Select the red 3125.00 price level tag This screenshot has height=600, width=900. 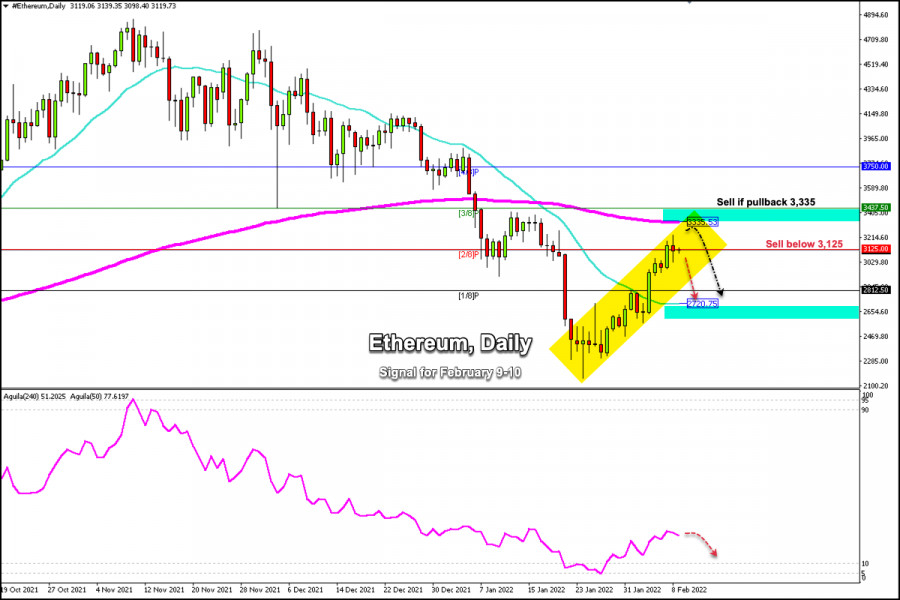pos(875,249)
